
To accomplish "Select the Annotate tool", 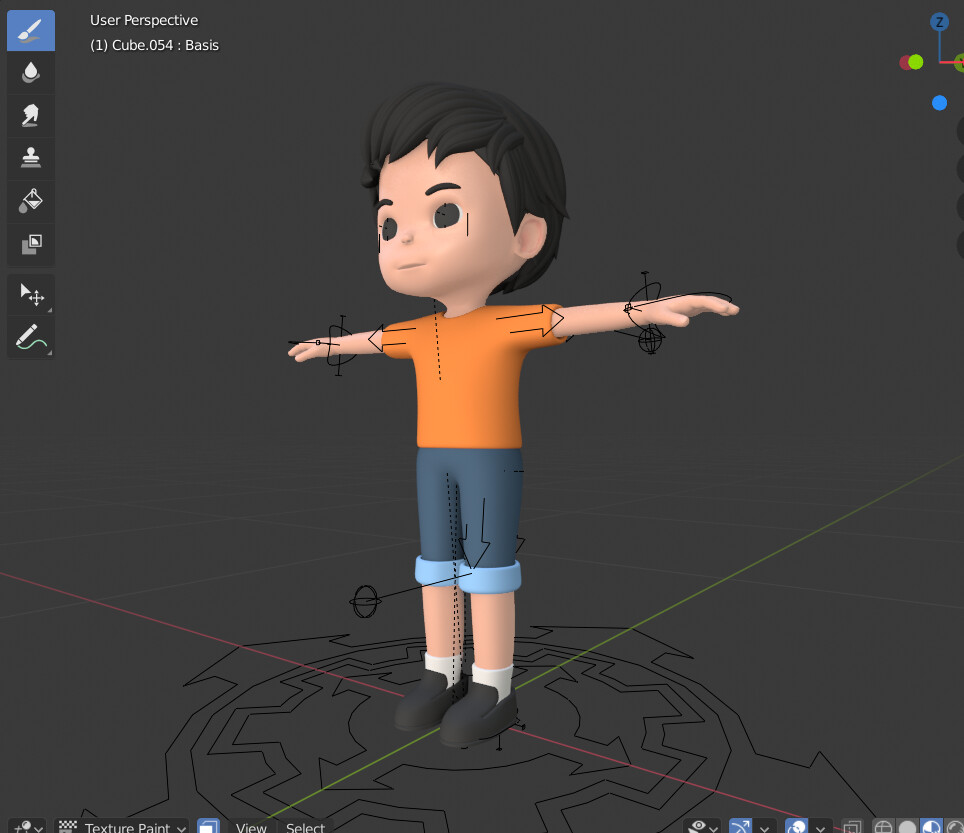I will click(30, 337).
